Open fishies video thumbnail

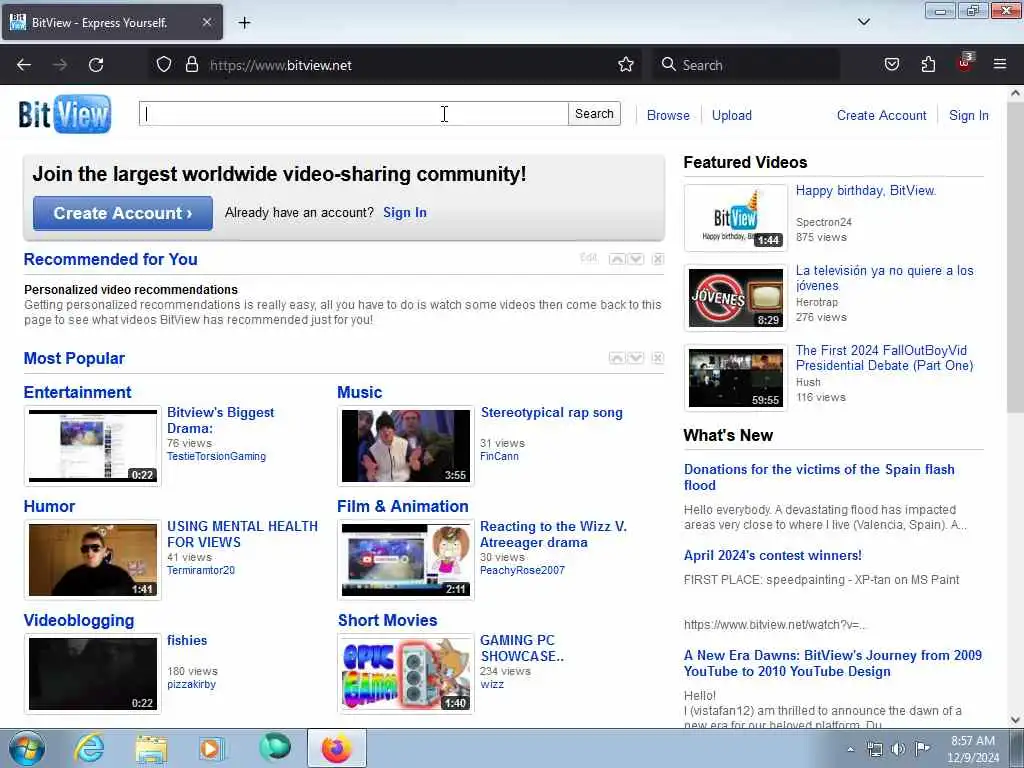pos(93,674)
